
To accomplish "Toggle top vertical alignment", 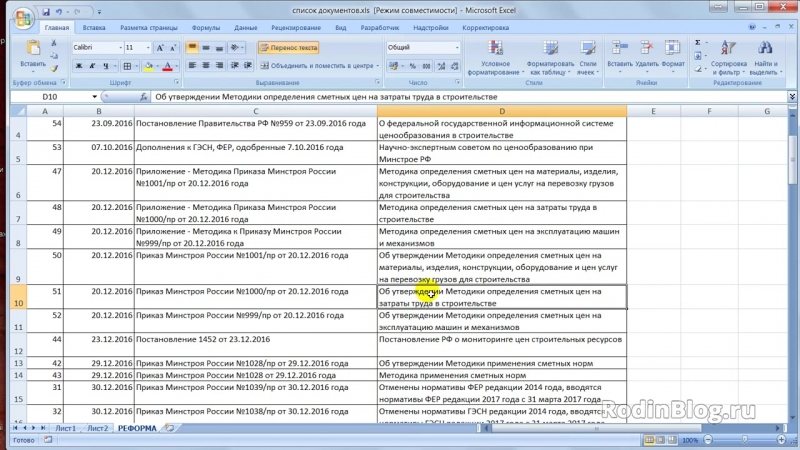I will pos(192,47).
